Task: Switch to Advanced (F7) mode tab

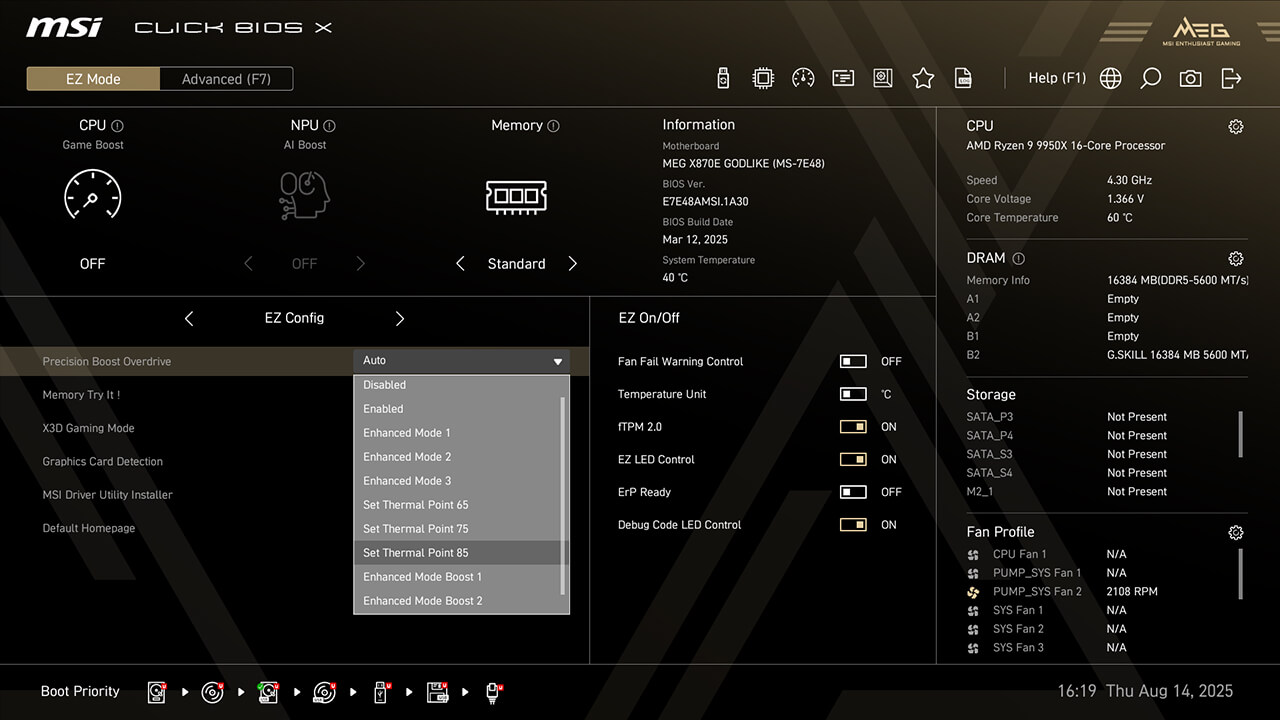Action: click(x=226, y=79)
